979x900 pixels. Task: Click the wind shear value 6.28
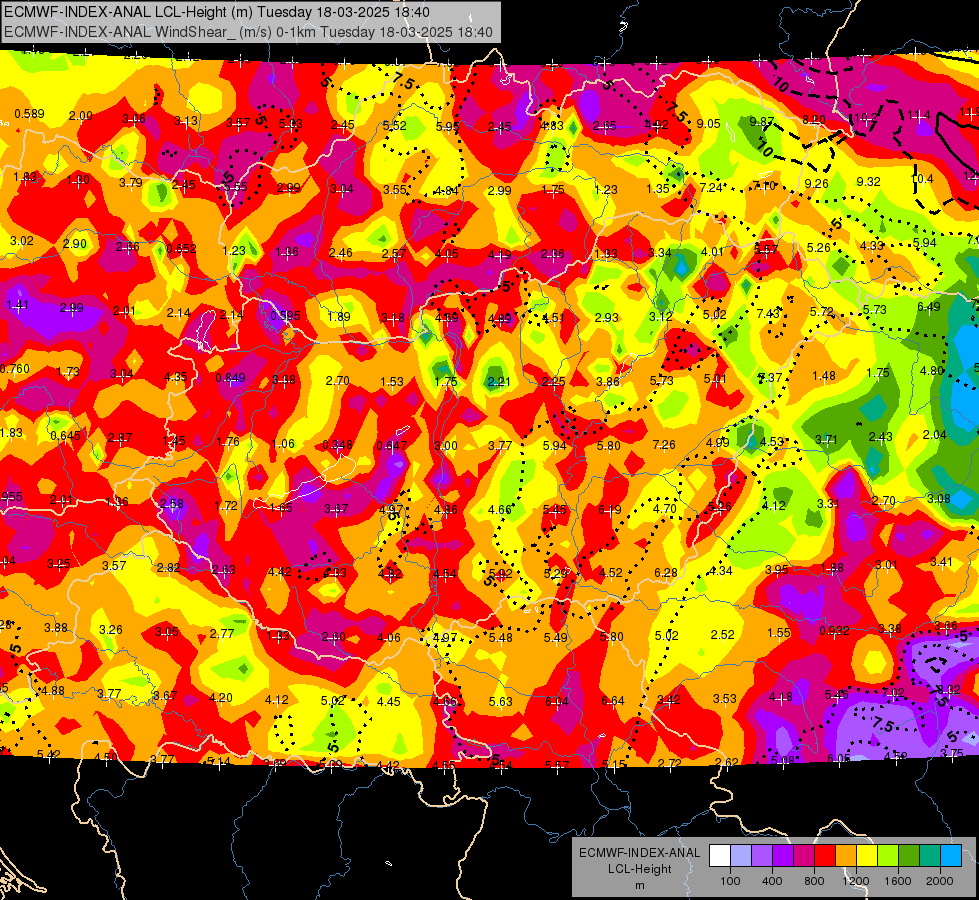(666, 572)
